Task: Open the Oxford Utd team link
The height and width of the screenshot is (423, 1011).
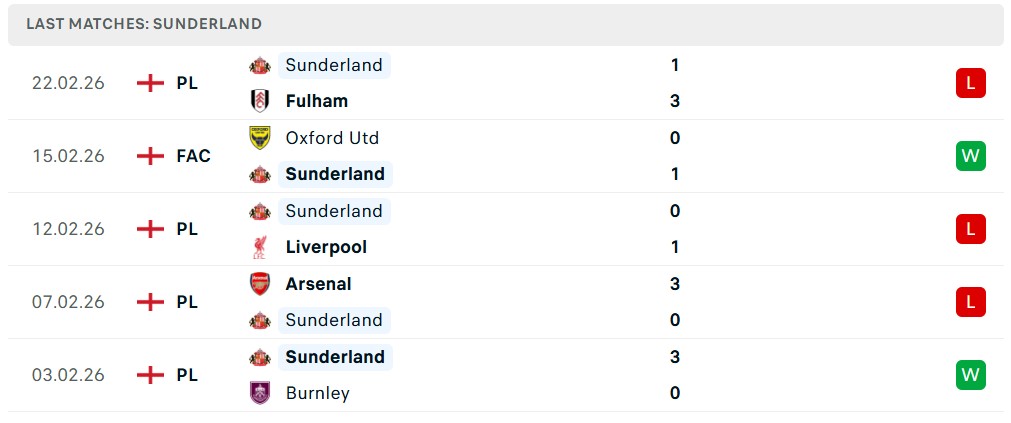Action: click(332, 138)
